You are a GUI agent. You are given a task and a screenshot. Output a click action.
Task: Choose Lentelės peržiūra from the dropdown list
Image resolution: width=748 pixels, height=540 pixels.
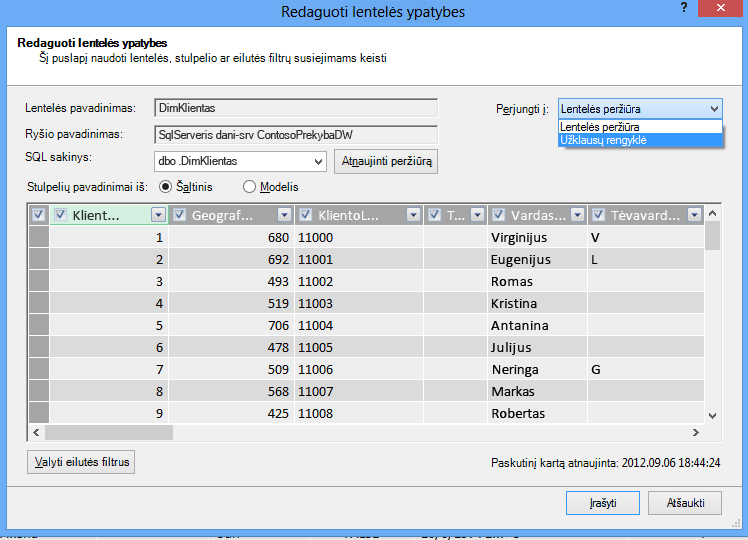[640, 127]
